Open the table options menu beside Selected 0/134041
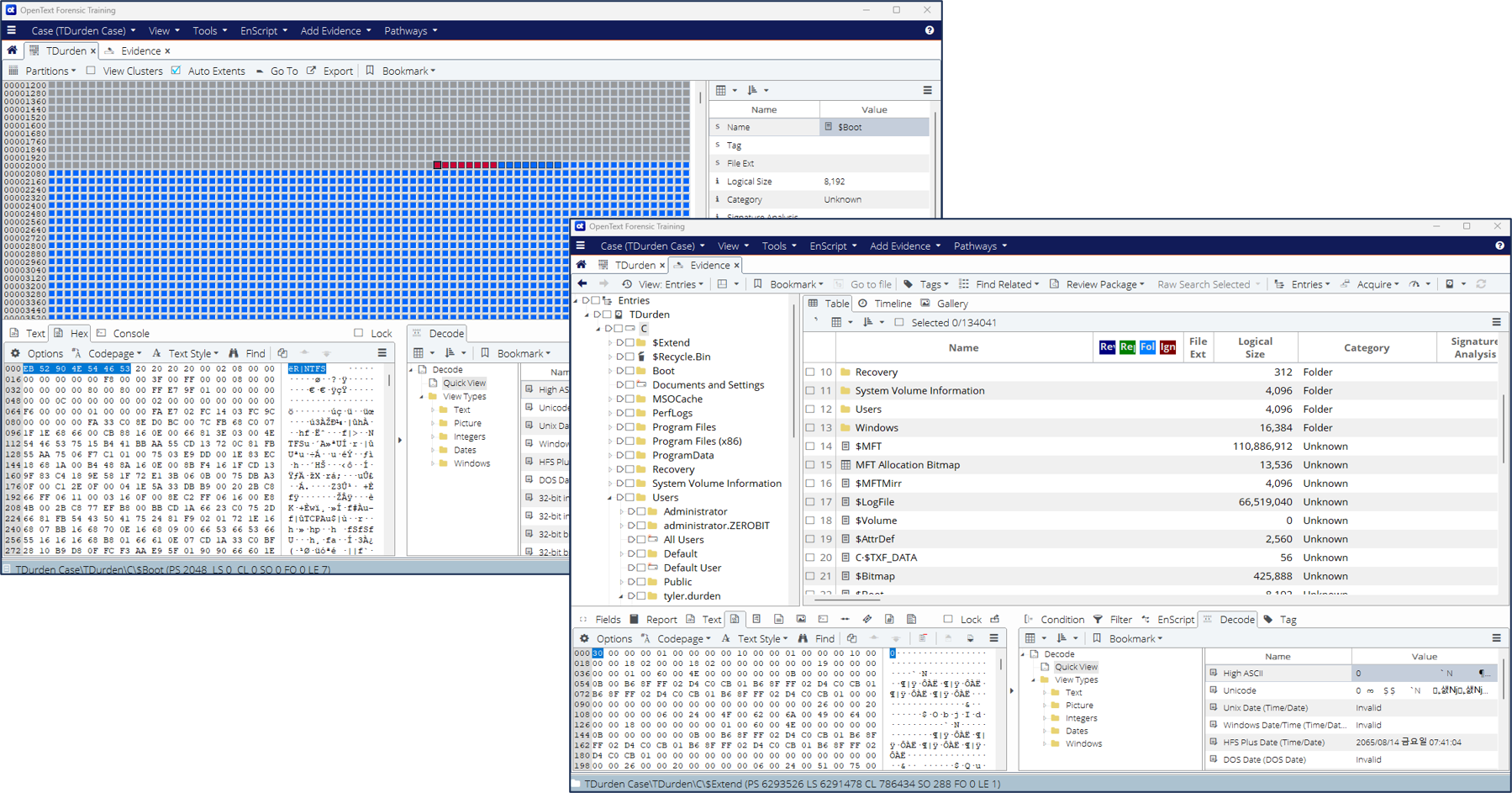 (1496, 322)
